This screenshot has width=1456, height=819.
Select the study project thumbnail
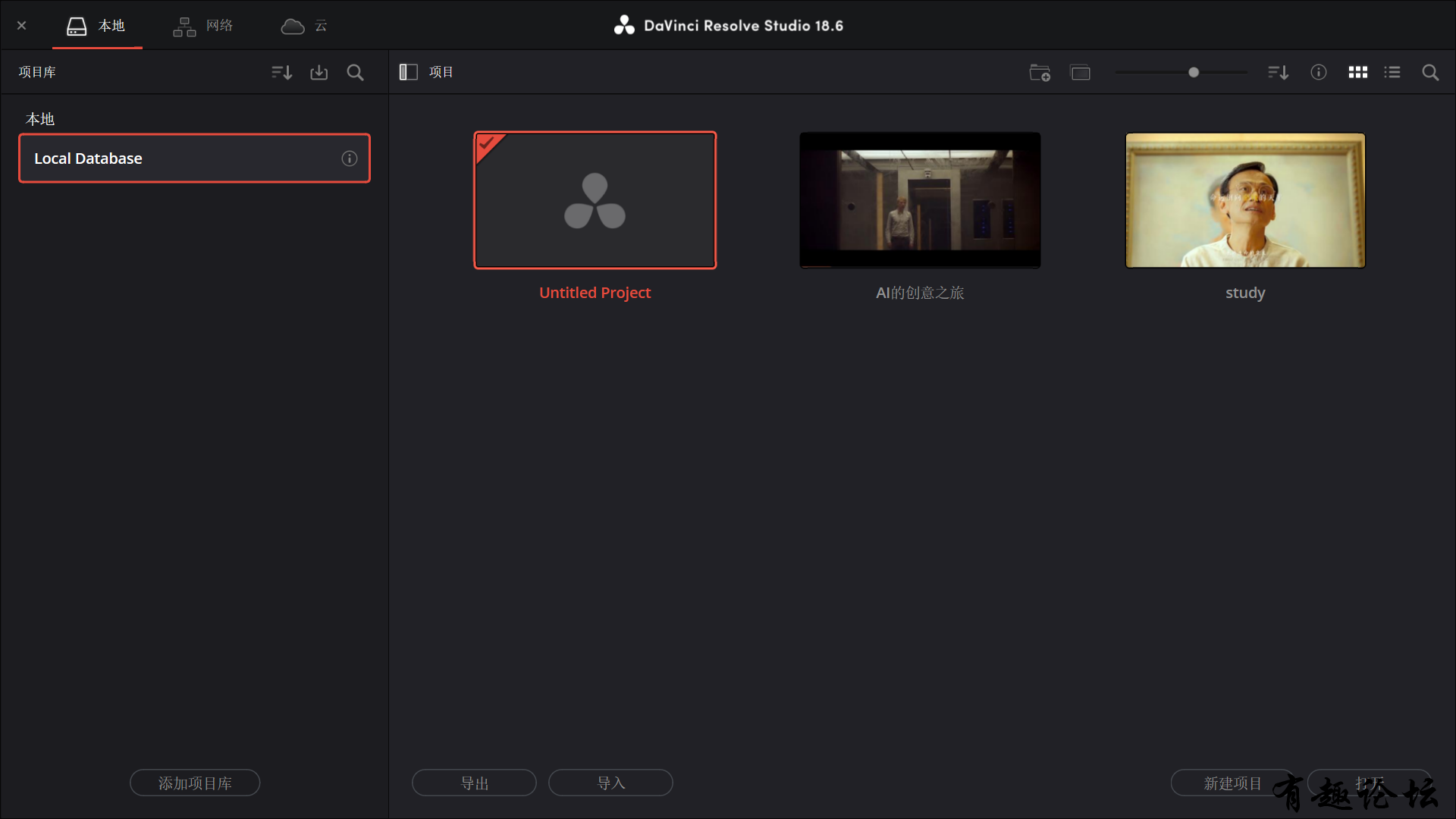coord(1245,200)
